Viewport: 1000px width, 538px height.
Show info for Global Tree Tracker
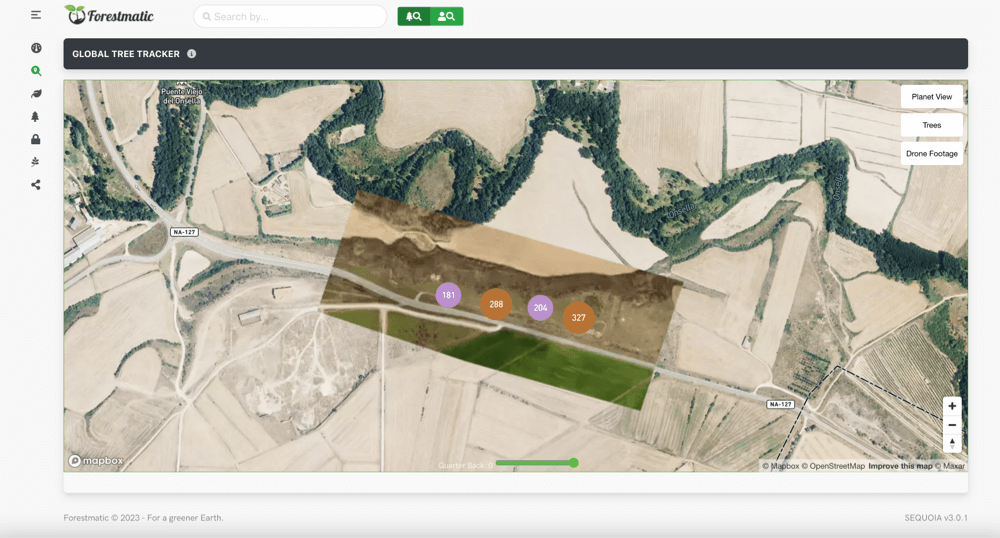tap(192, 54)
